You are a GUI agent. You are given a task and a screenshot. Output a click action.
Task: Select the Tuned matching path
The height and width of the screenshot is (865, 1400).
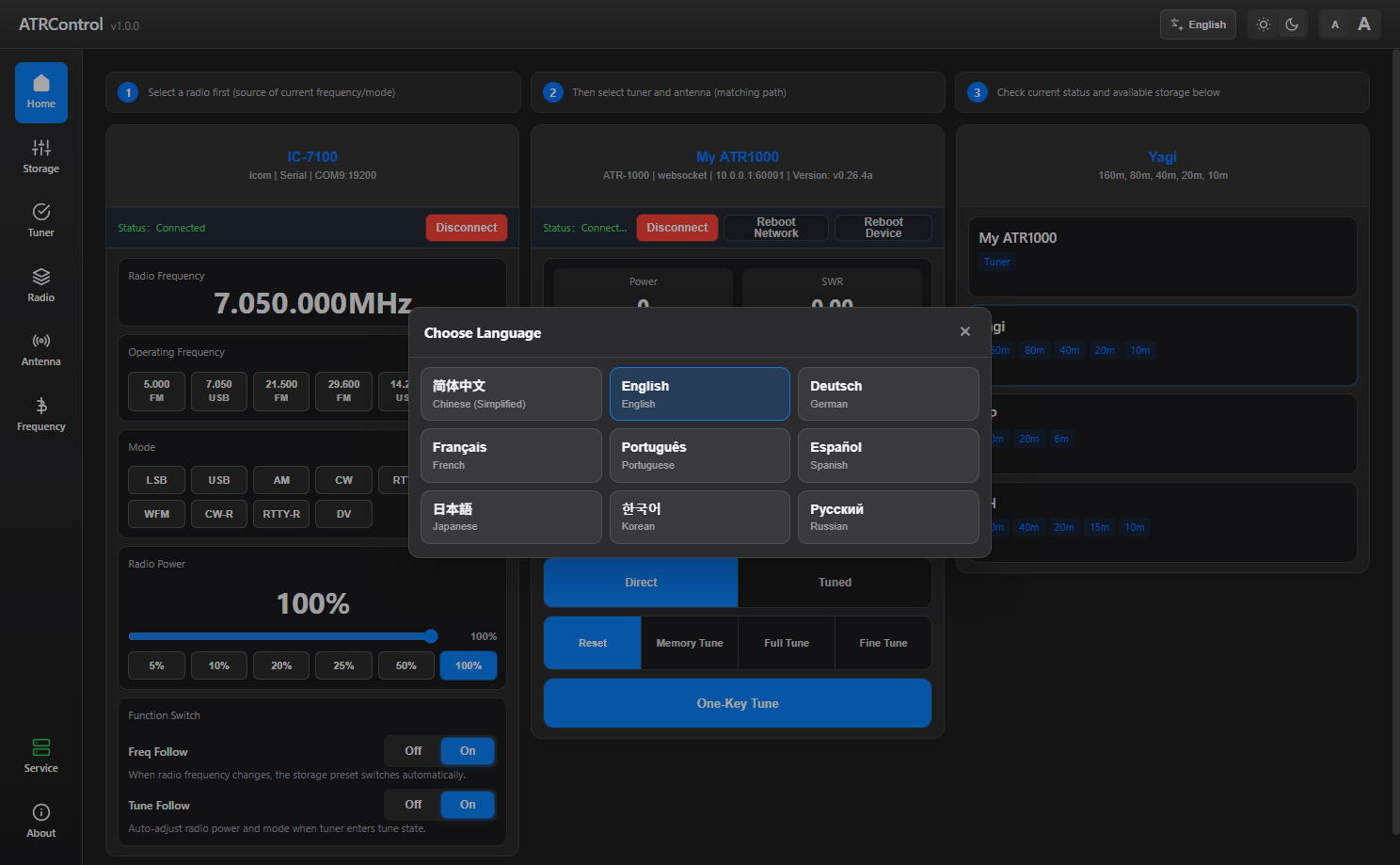835,583
